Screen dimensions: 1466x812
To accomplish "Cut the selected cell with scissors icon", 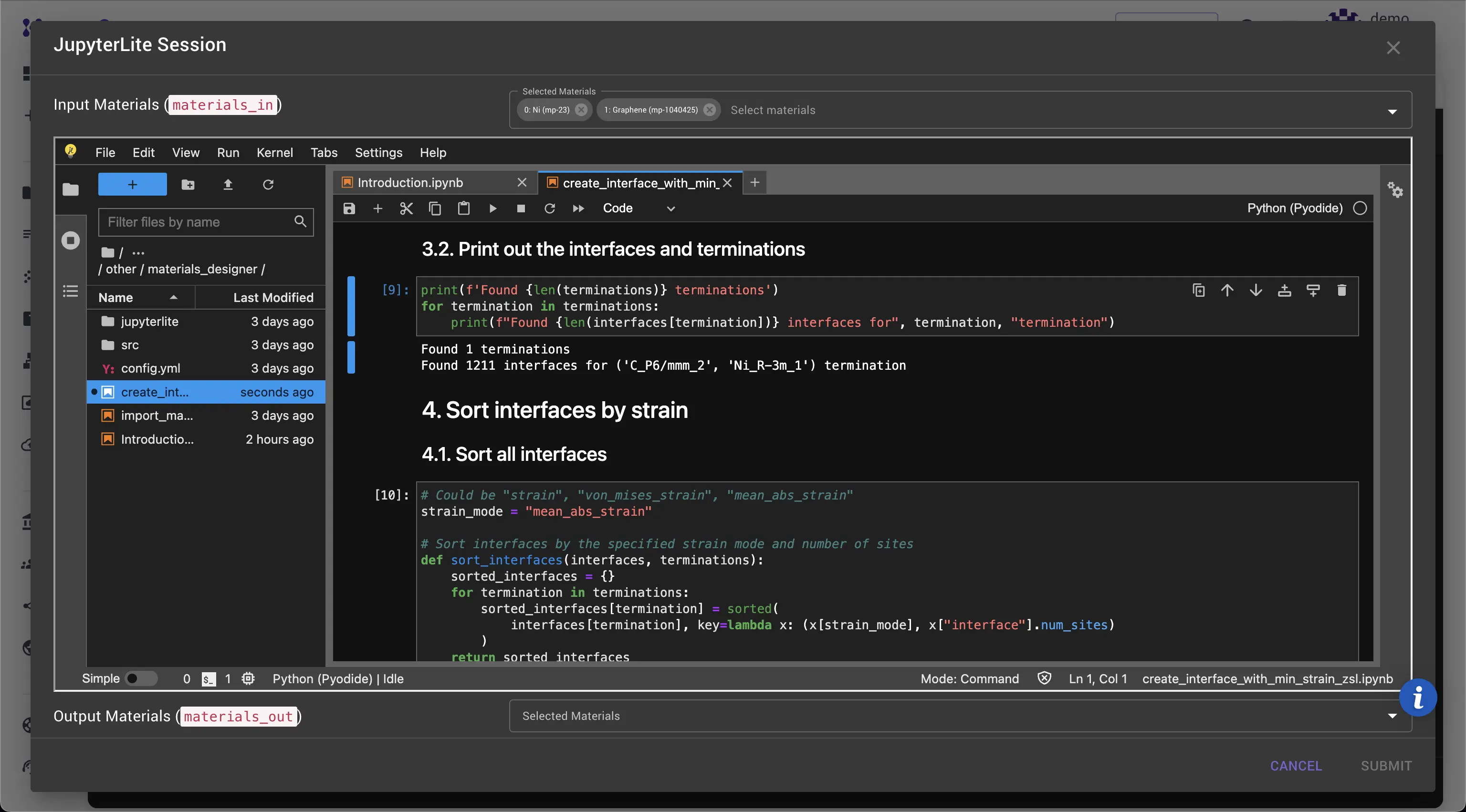I will (x=406, y=208).
